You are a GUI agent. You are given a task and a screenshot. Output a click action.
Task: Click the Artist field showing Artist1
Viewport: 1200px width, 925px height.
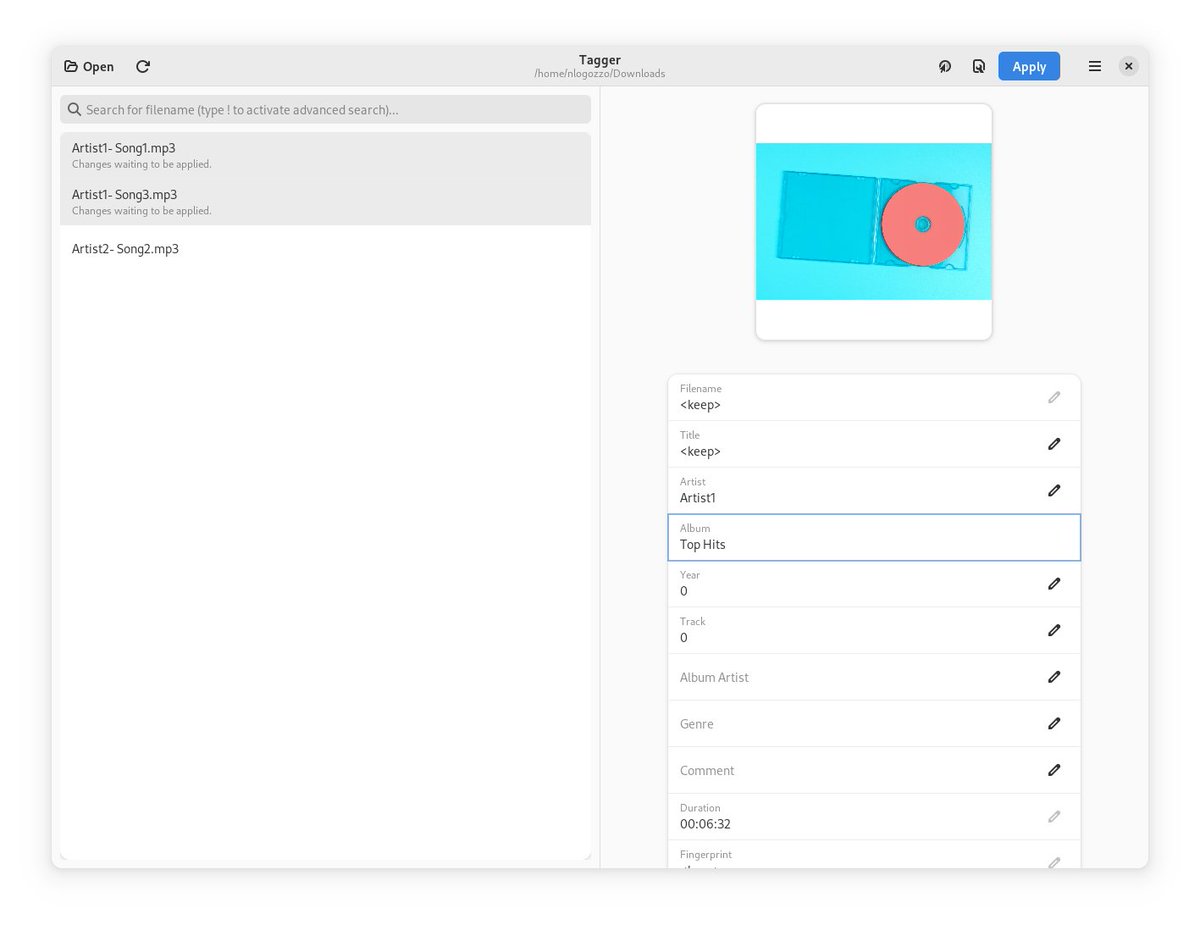[x=874, y=491]
